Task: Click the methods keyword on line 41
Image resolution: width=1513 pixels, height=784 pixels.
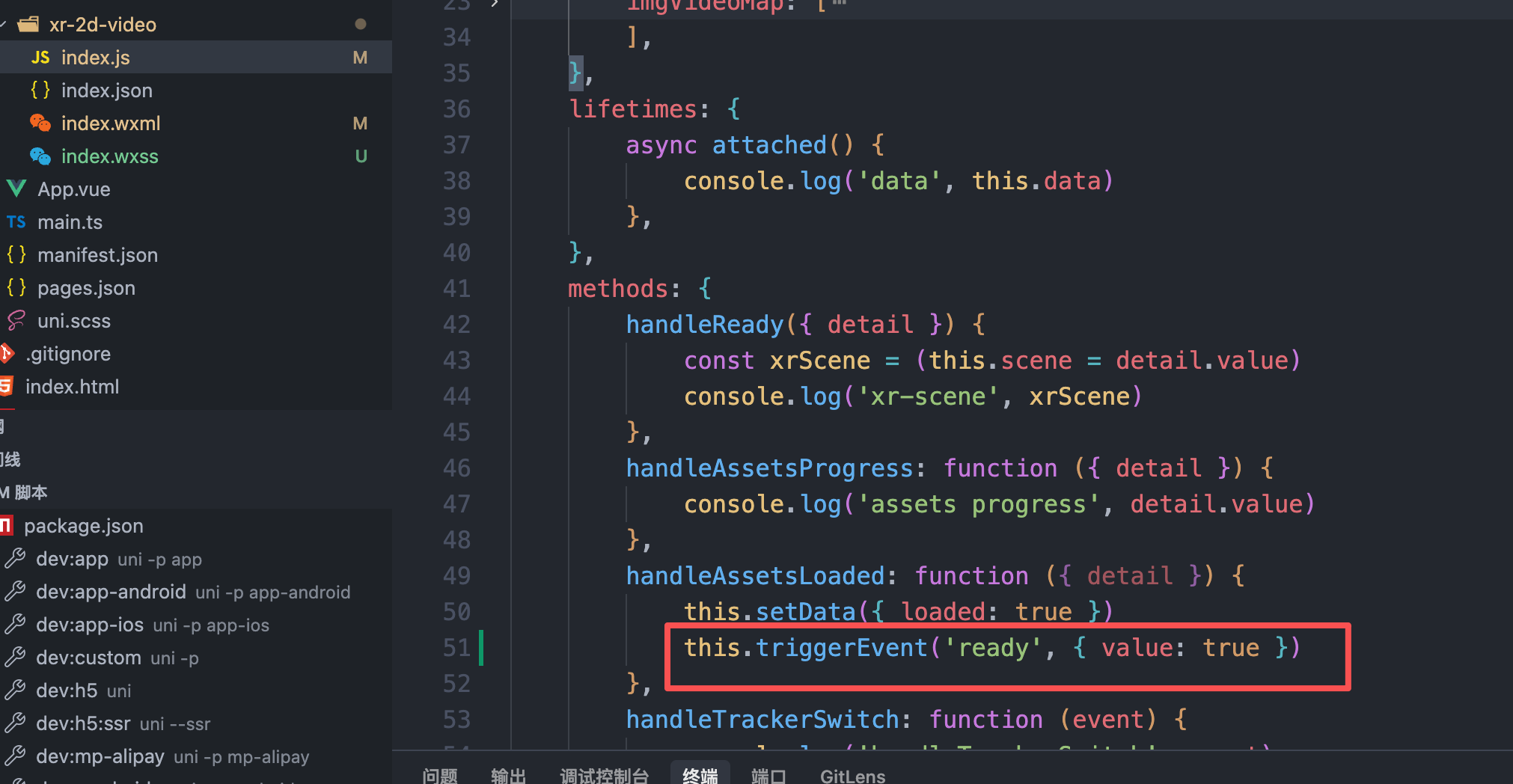Action: pos(618,289)
